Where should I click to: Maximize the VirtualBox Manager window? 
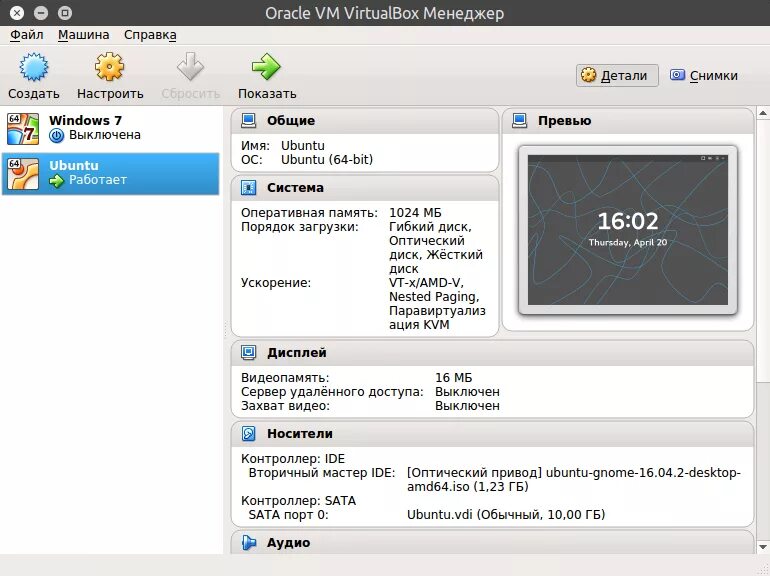pyautogui.click(x=65, y=13)
